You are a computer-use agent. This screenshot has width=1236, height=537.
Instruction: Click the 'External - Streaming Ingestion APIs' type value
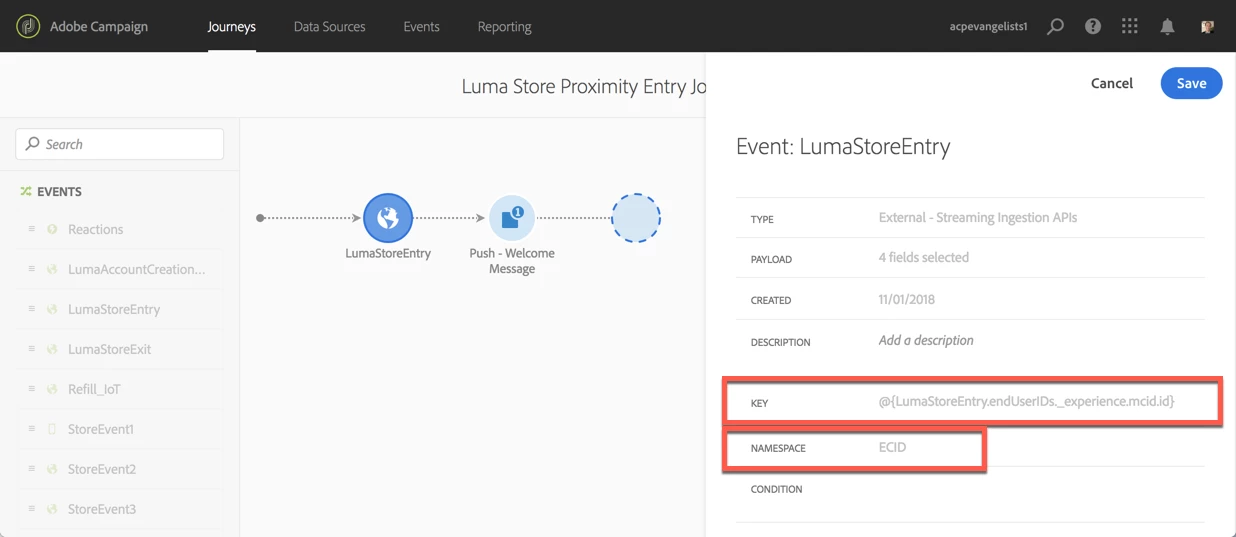(977, 217)
